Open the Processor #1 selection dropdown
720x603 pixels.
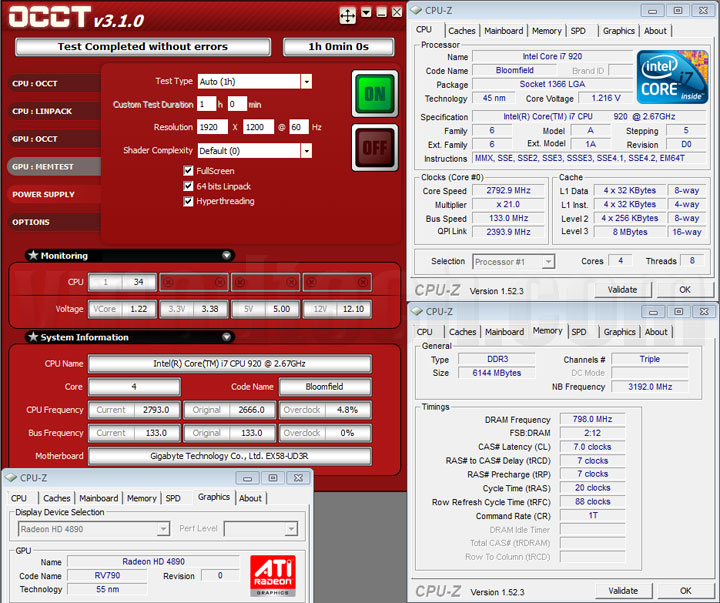click(x=548, y=262)
